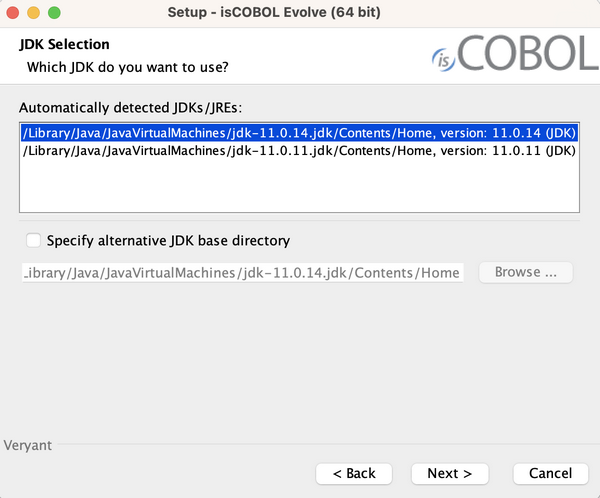Click the 'Automatically detected JDKs/JREs:' label
600x498 pixels.
point(130,108)
